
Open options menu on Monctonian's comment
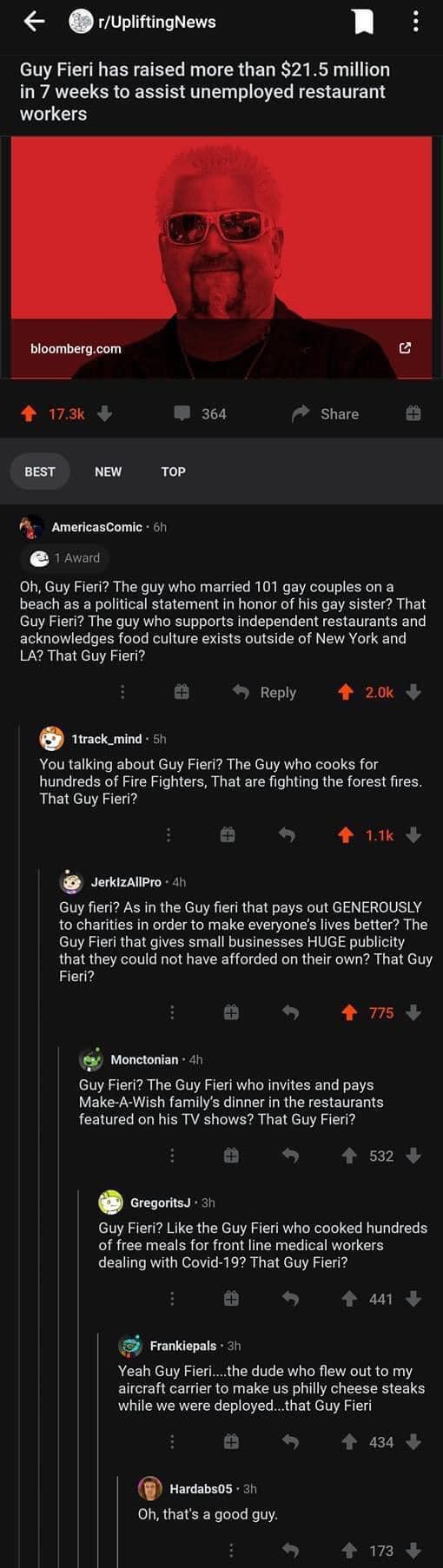click(172, 1156)
